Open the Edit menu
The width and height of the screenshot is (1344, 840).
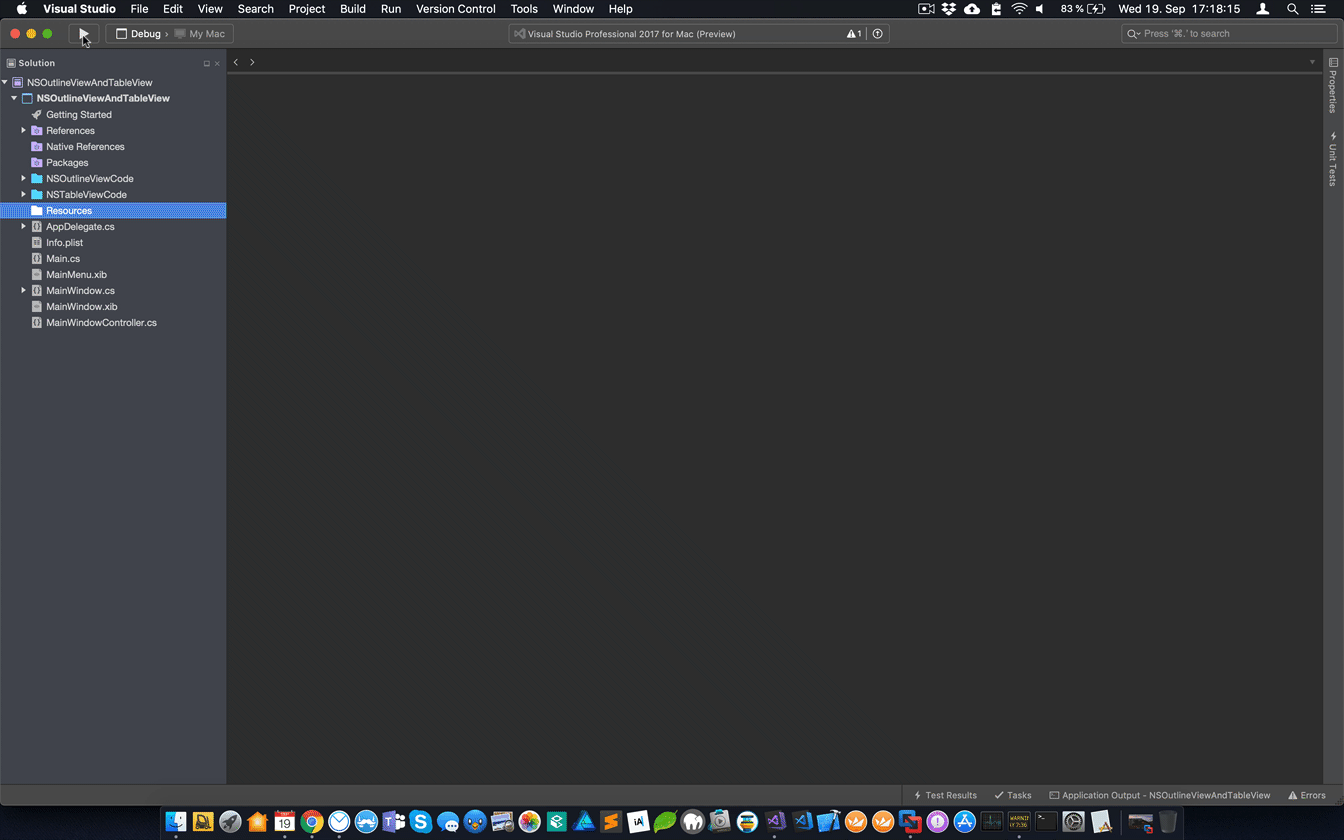pos(173,9)
